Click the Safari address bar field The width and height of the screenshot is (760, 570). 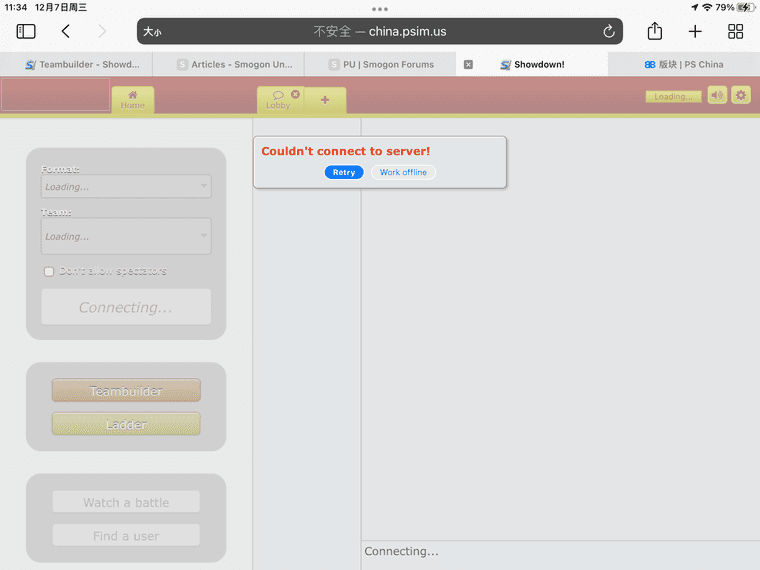(x=380, y=31)
